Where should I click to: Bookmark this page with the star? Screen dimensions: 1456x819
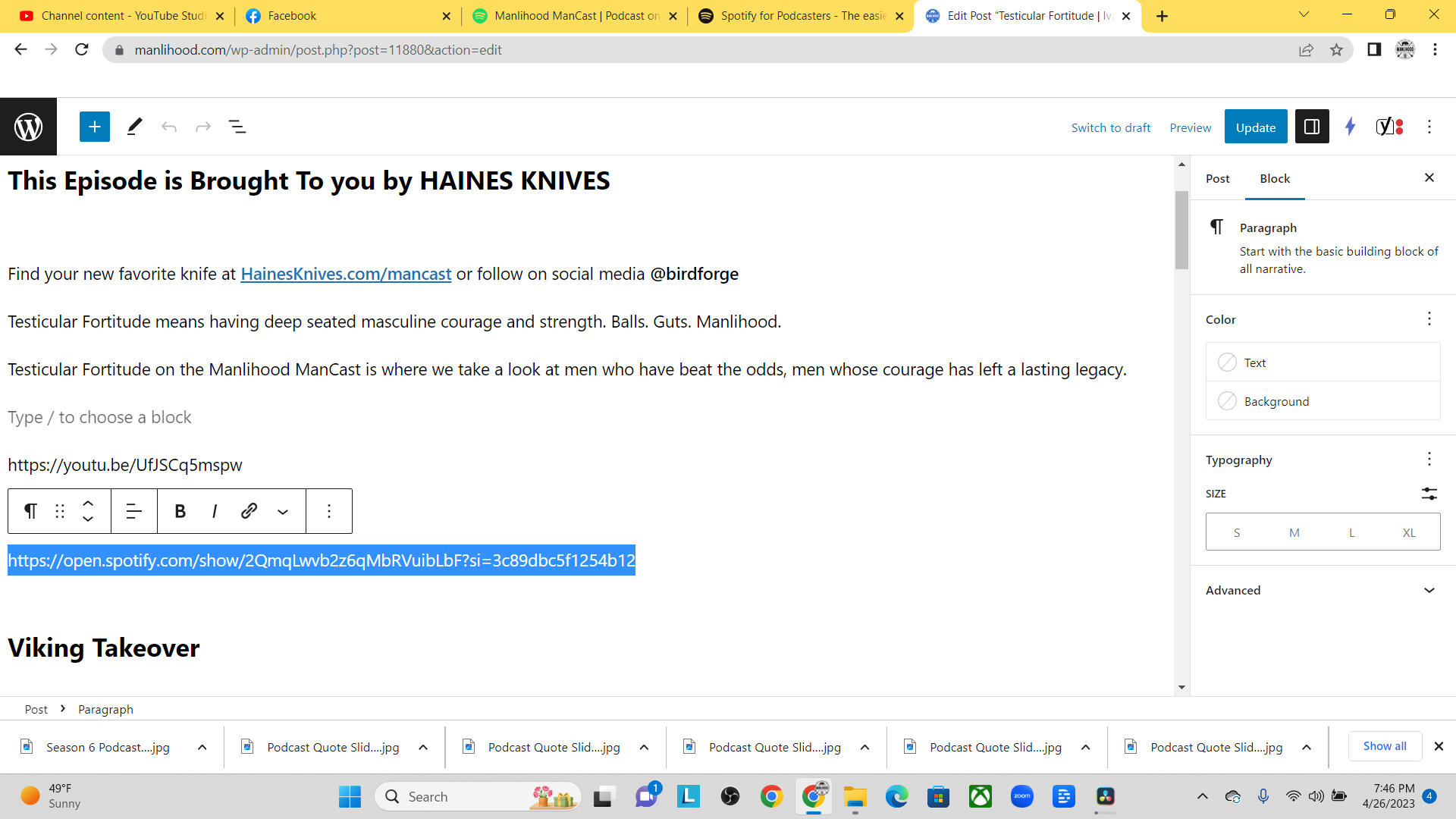1336,49
